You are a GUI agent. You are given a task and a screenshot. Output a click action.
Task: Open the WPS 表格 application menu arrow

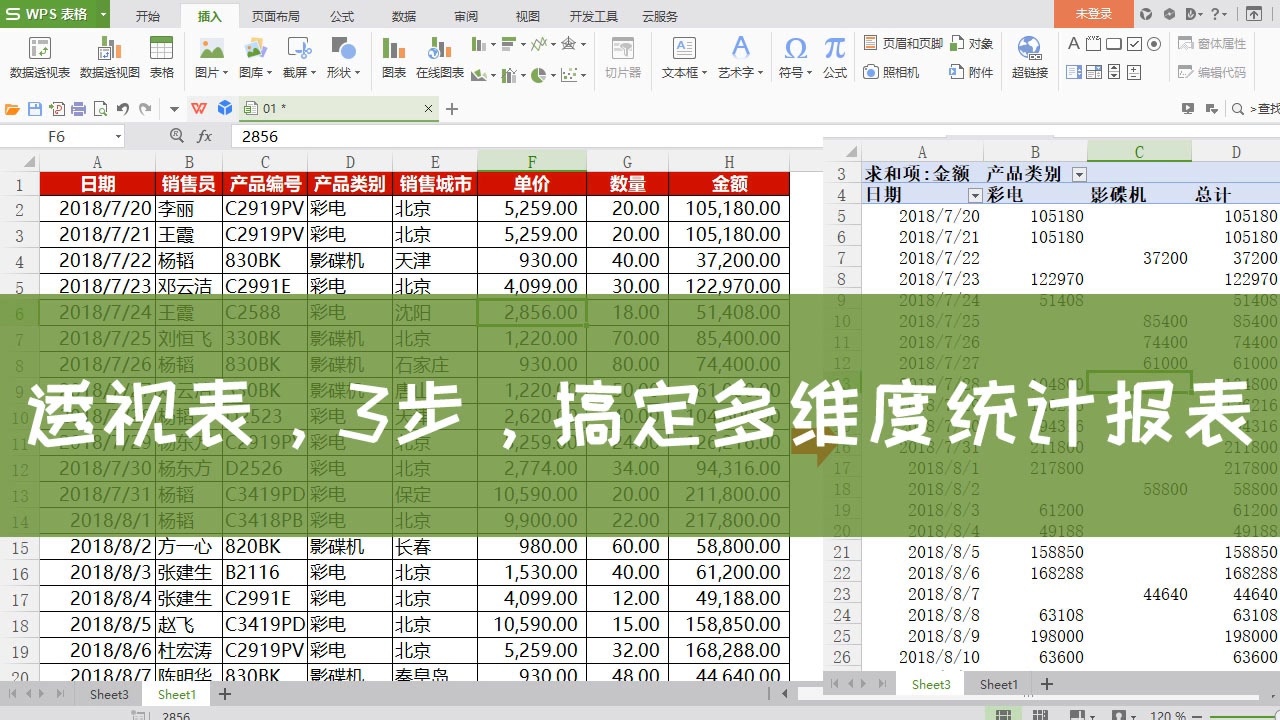(x=104, y=14)
